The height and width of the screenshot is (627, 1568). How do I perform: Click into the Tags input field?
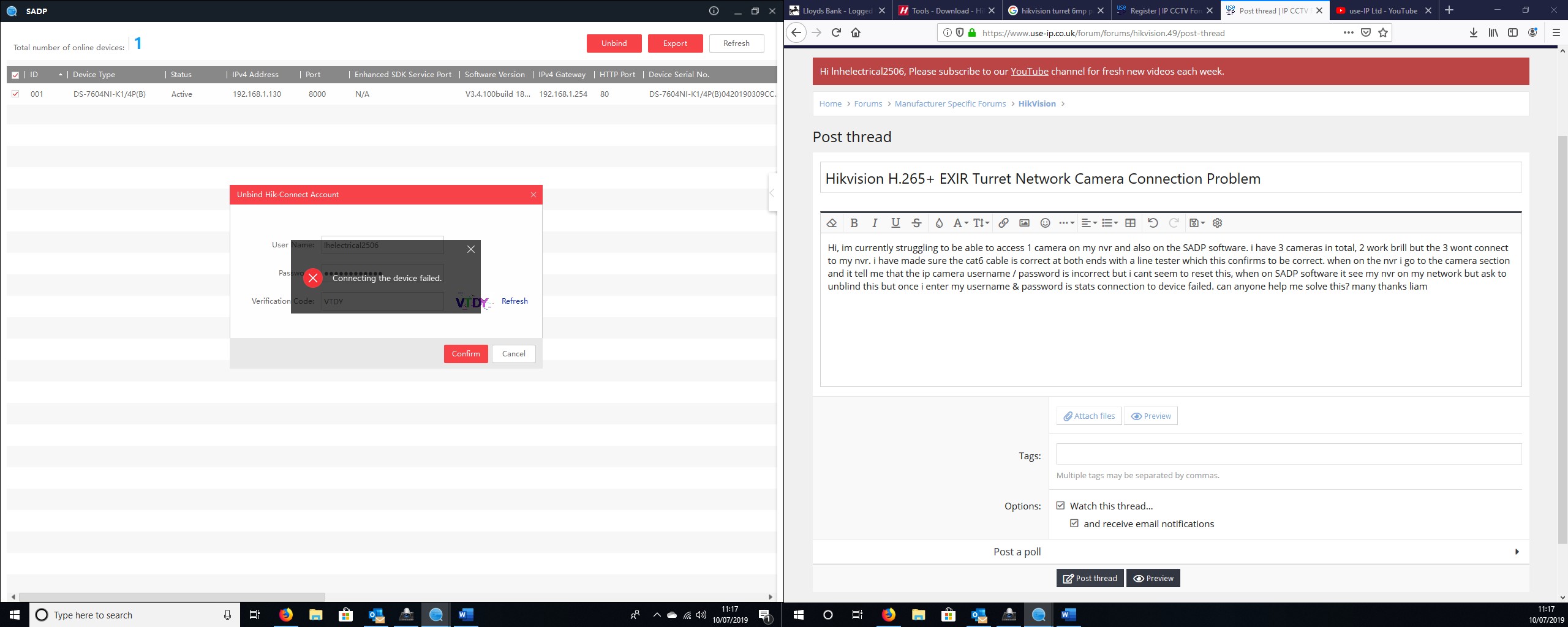[x=1289, y=454]
